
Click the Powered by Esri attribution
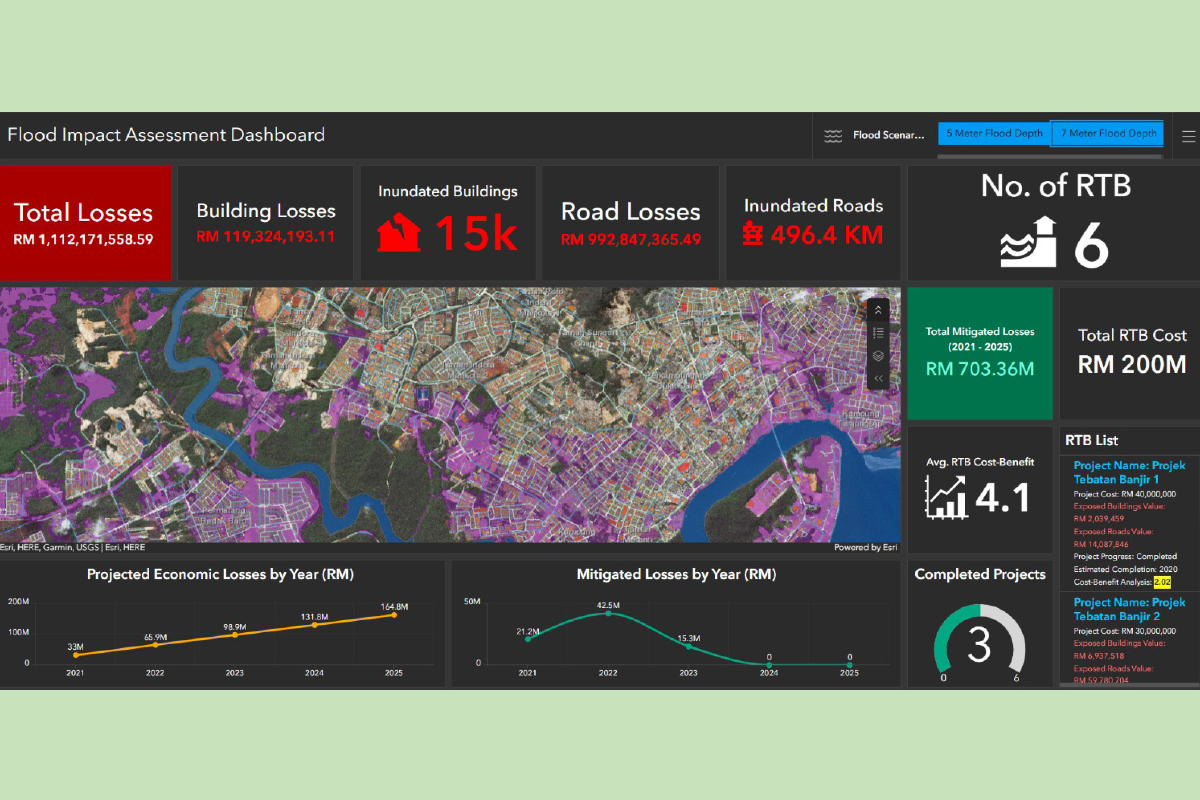click(866, 548)
